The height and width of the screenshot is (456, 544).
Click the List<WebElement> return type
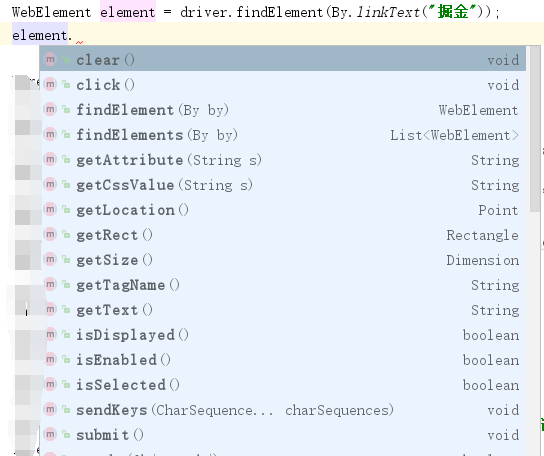click(454, 135)
